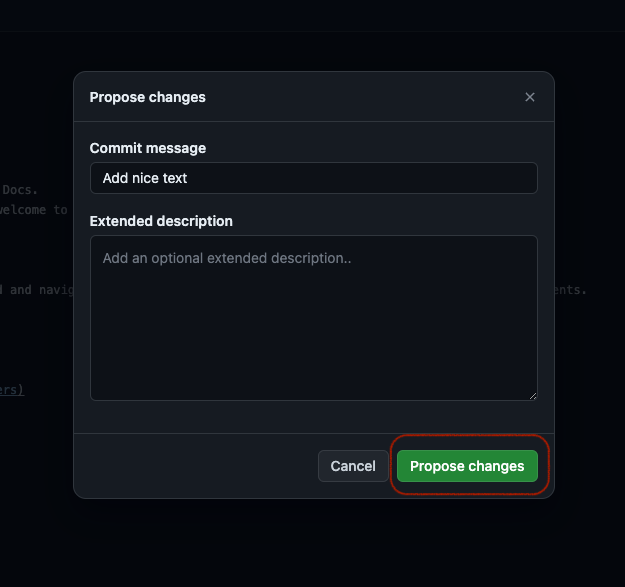Grab the textarea resize handle corner
625x587 pixels.
click(x=533, y=396)
